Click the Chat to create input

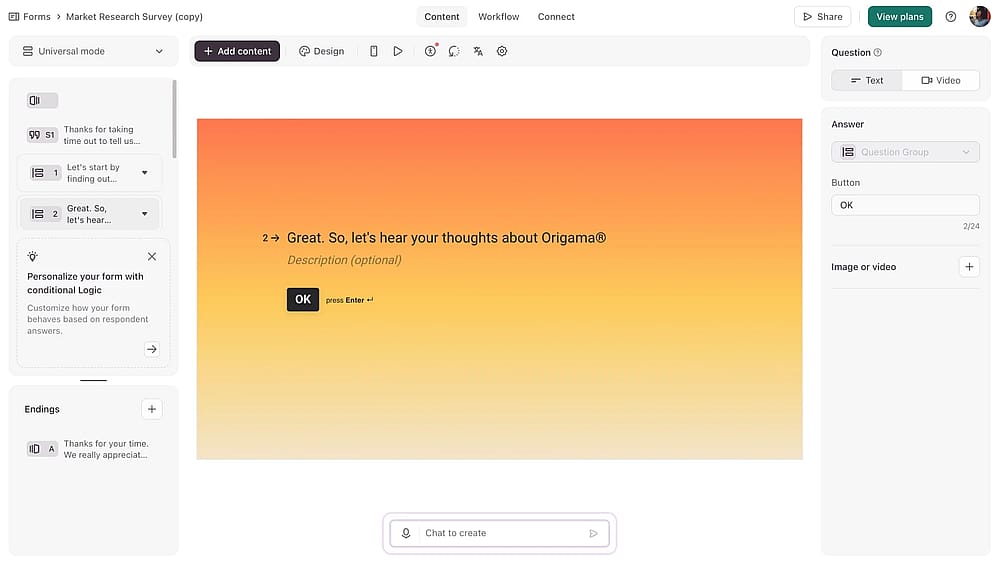pos(501,533)
